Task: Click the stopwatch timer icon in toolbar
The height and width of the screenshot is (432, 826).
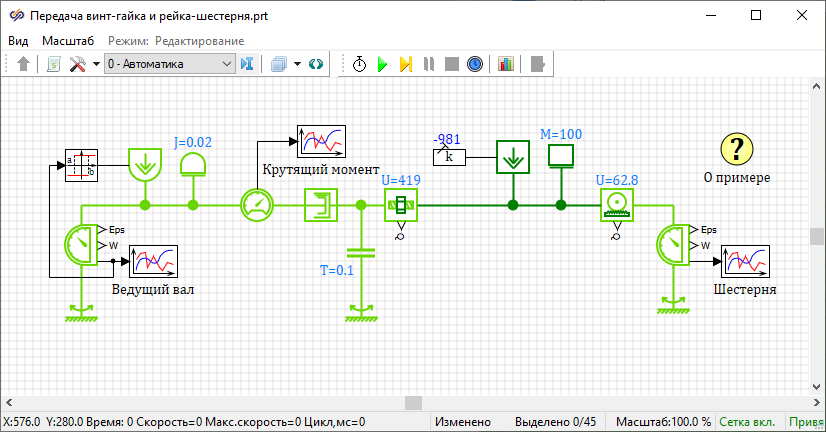Action: [x=359, y=64]
